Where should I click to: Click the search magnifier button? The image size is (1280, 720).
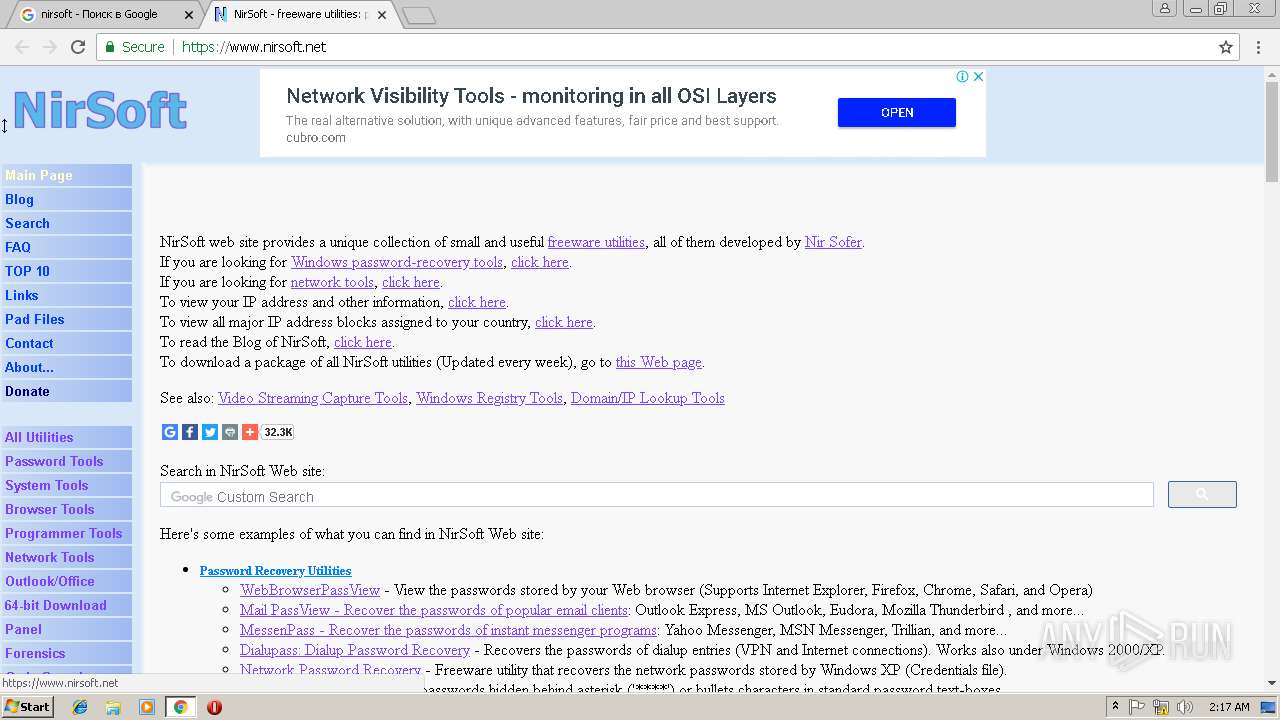(x=1202, y=494)
